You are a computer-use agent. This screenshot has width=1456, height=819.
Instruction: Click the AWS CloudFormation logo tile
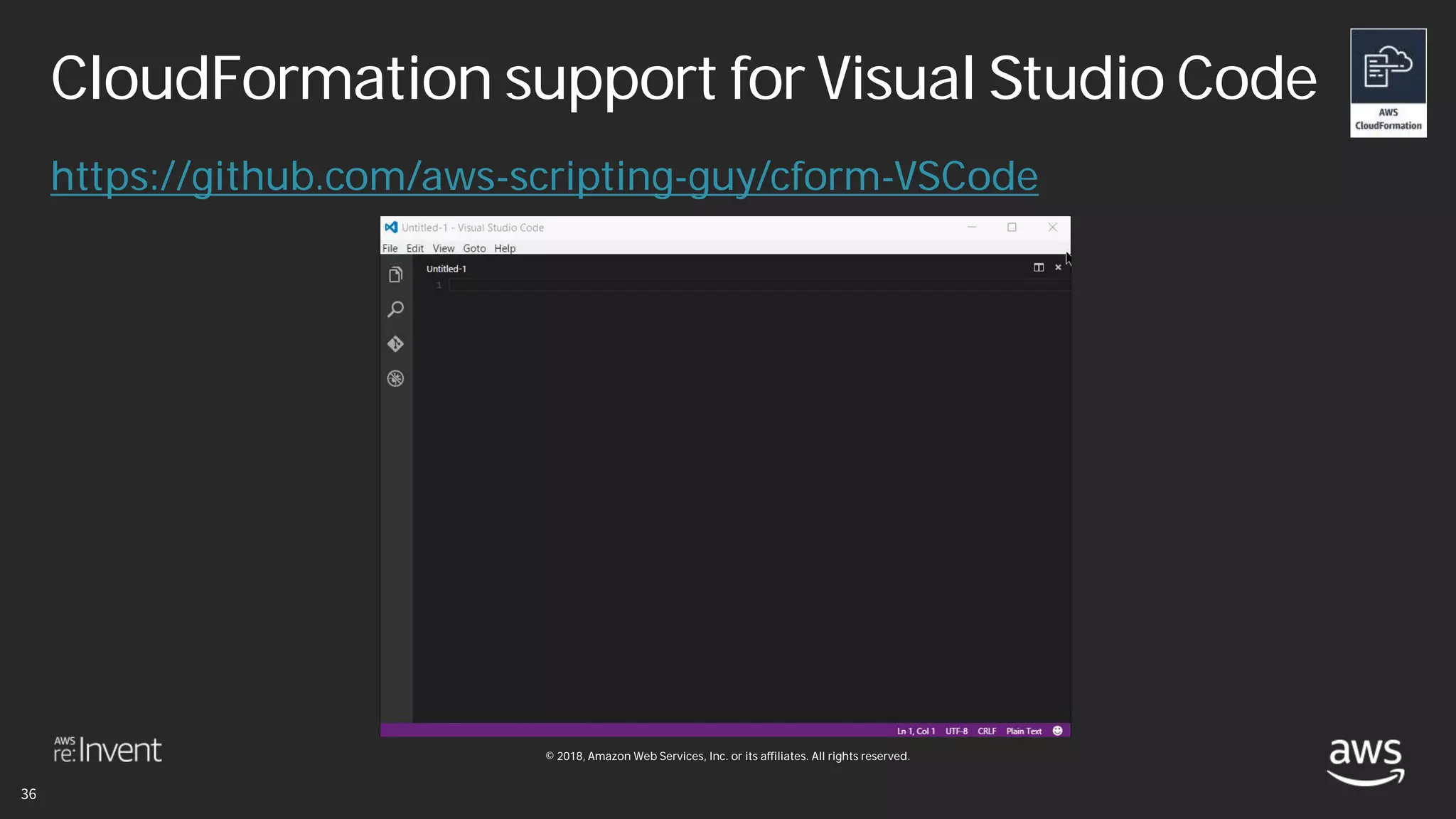1388,83
